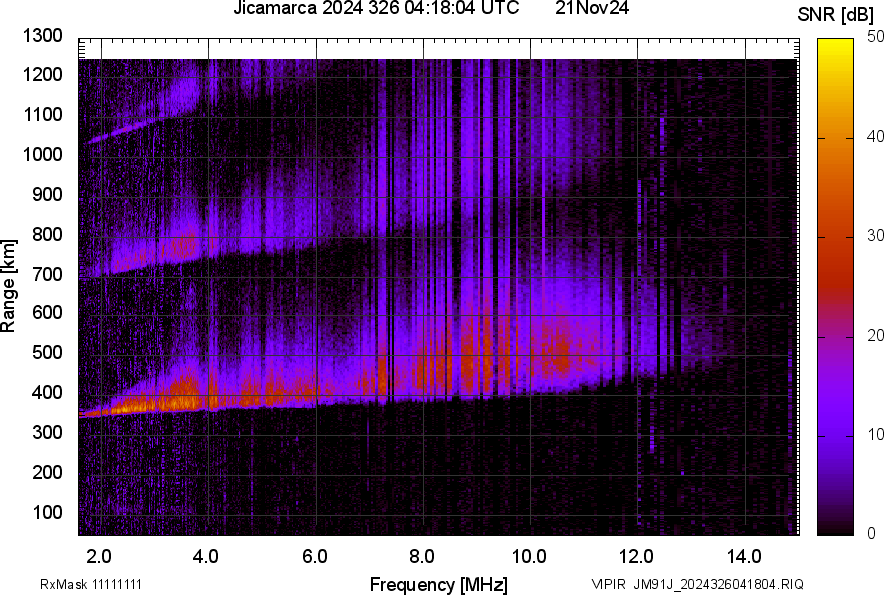The image size is (884, 595).
Task: Click the 700 range tick label
Action: [48, 273]
